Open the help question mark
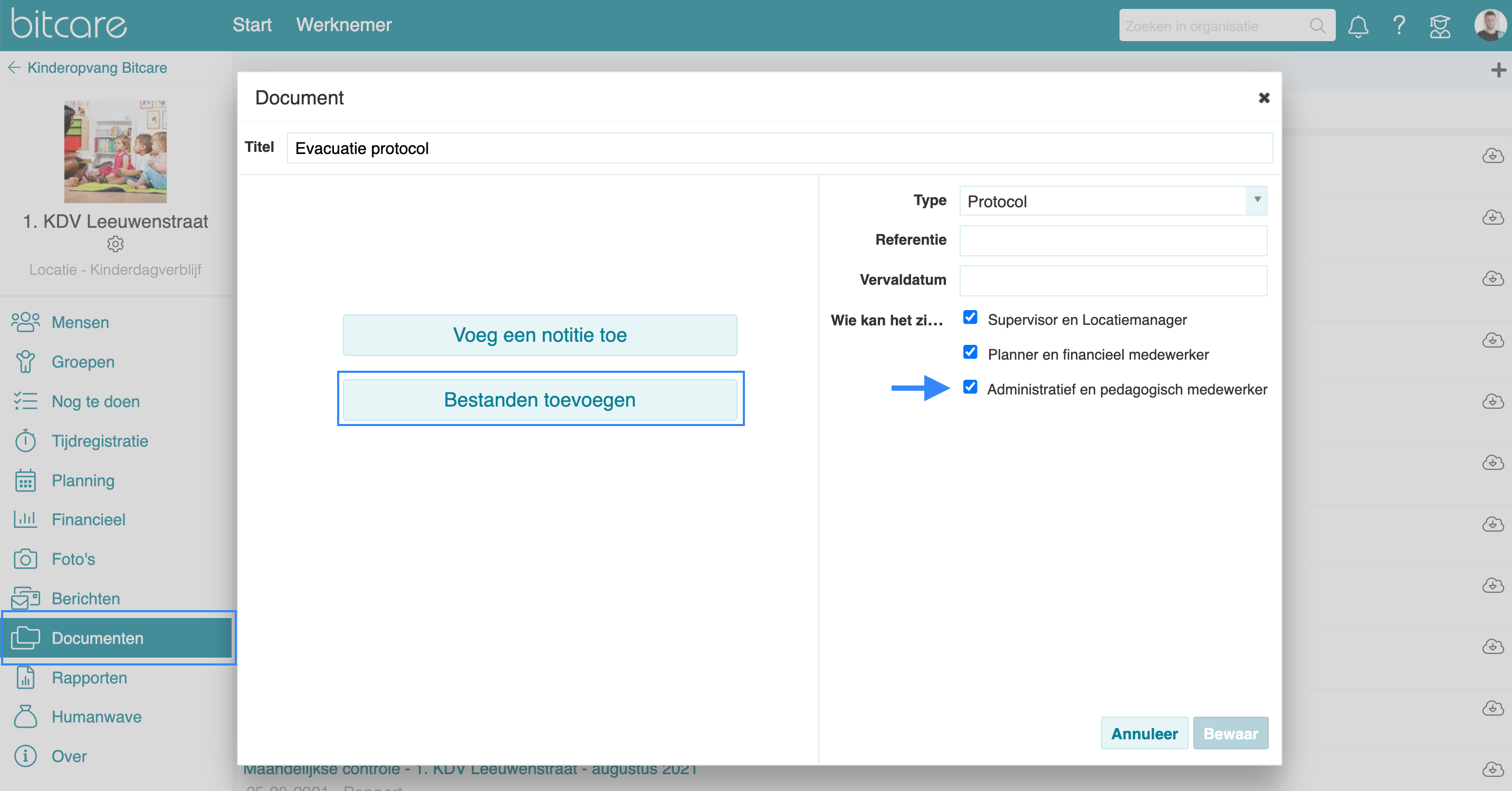Screen dimensions: 1512x791 (x=1399, y=25)
